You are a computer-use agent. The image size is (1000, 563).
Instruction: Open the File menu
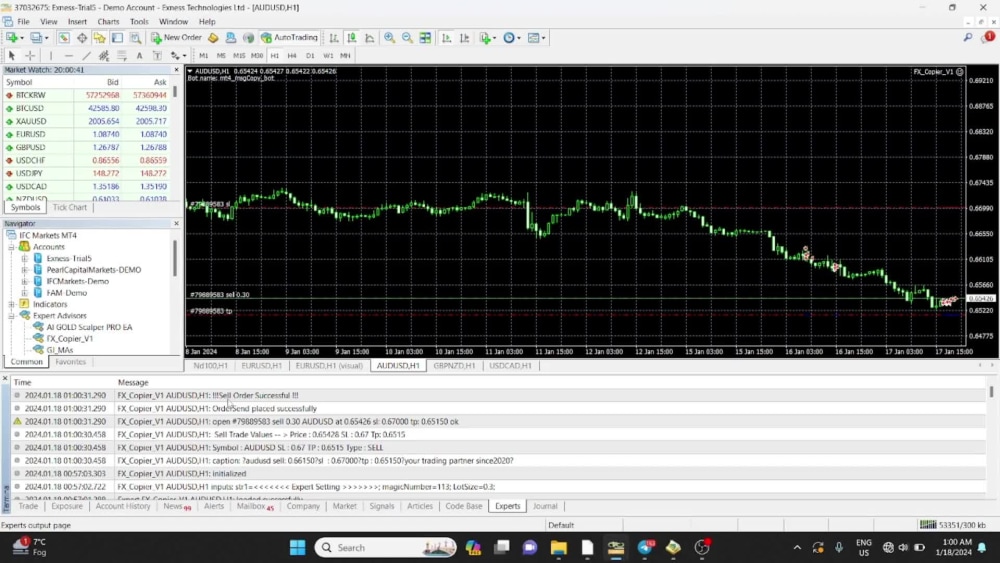pos(24,22)
